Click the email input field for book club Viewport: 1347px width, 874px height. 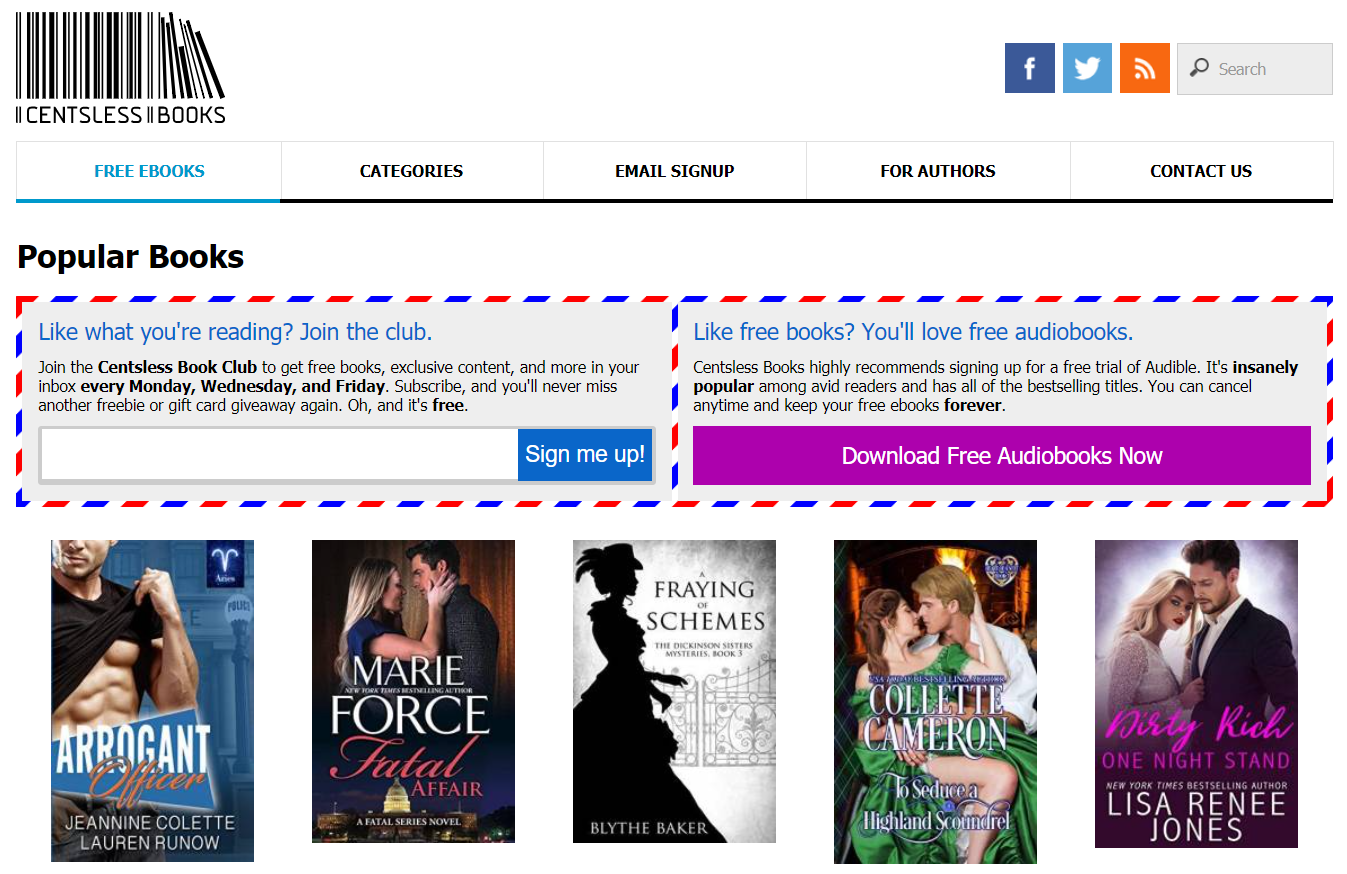[279, 455]
